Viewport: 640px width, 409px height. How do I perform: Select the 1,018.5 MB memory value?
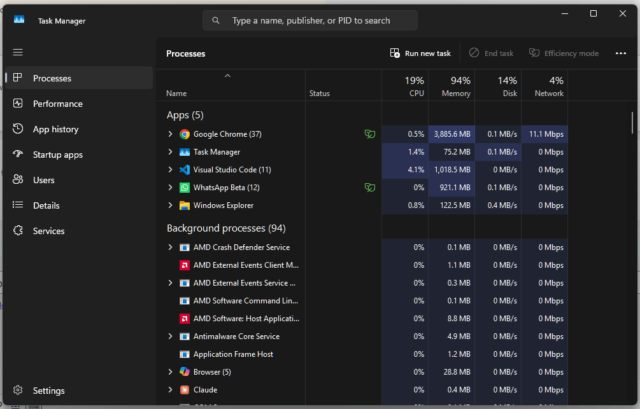(451, 169)
